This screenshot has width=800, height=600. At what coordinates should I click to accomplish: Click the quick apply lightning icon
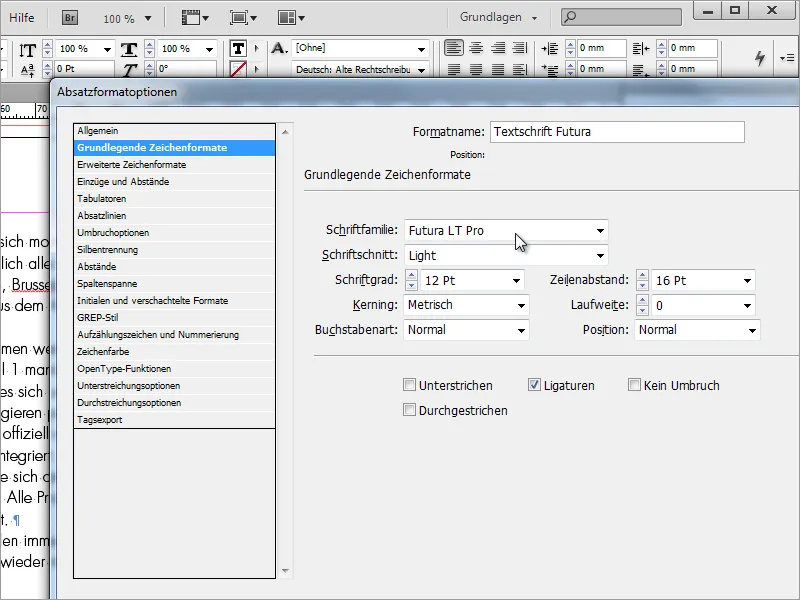(760, 58)
